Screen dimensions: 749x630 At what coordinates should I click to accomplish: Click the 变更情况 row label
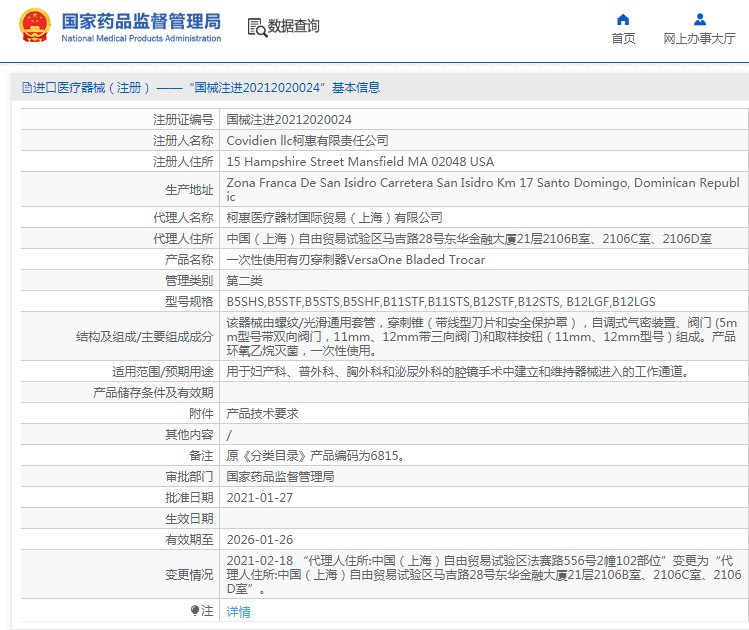click(x=189, y=575)
